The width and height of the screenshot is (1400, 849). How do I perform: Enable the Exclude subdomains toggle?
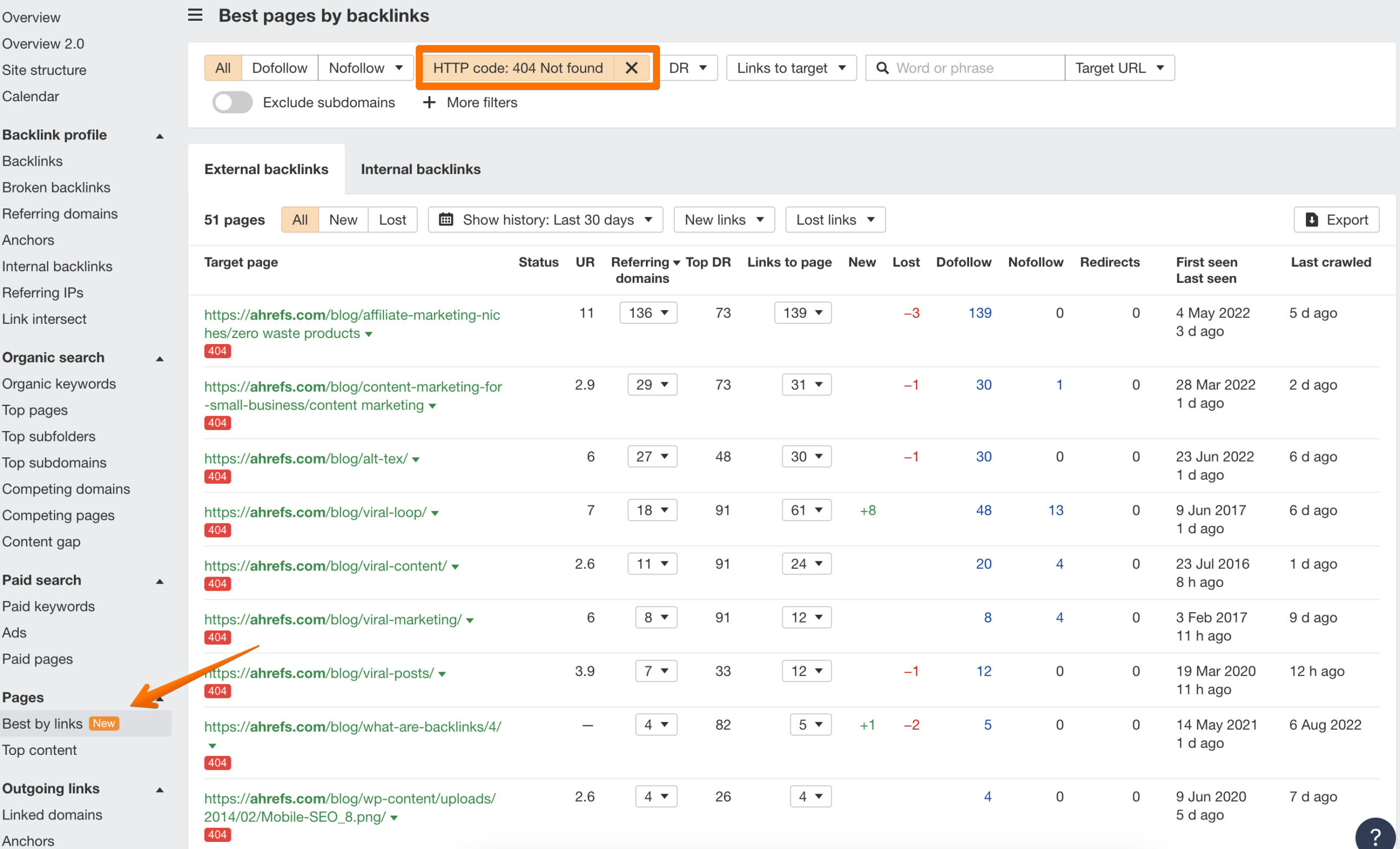[232, 102]
